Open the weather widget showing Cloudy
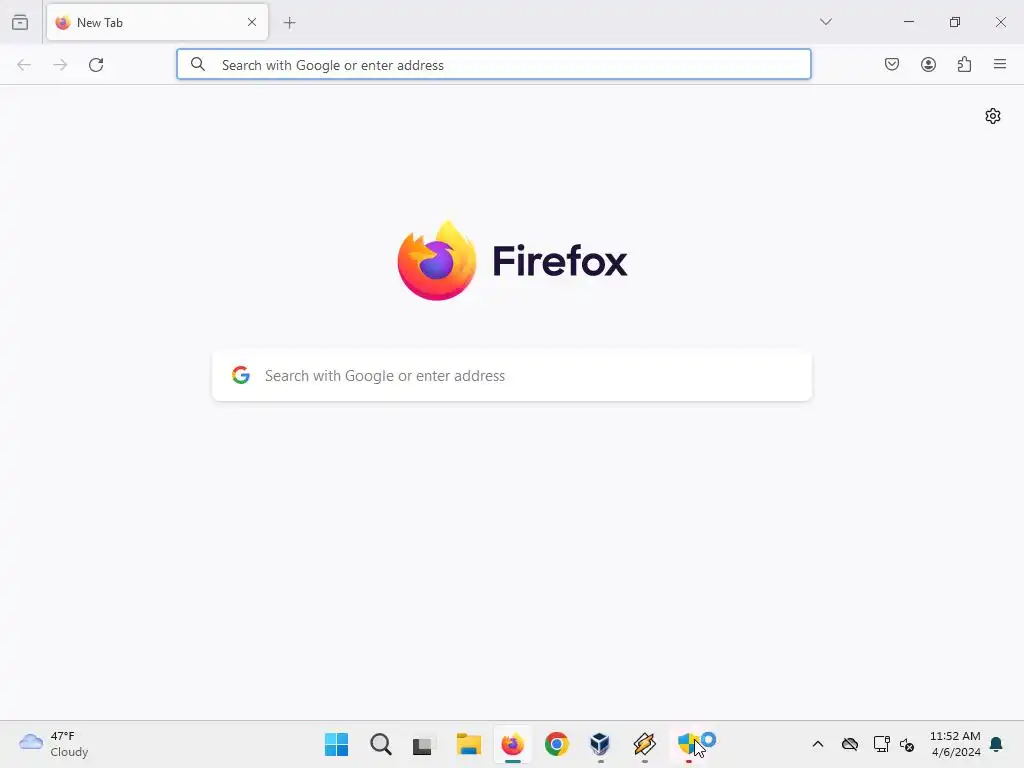 point(54,744)
